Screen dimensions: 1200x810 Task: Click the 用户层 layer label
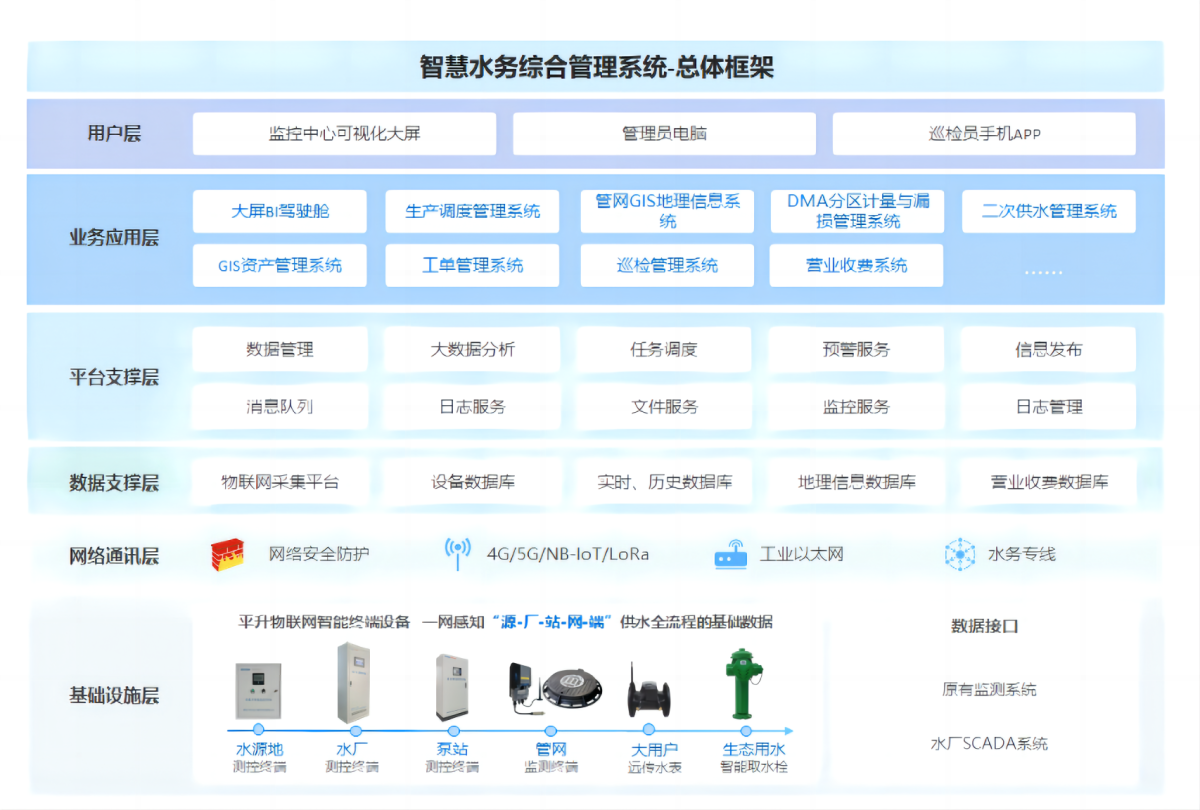point(114,133)
